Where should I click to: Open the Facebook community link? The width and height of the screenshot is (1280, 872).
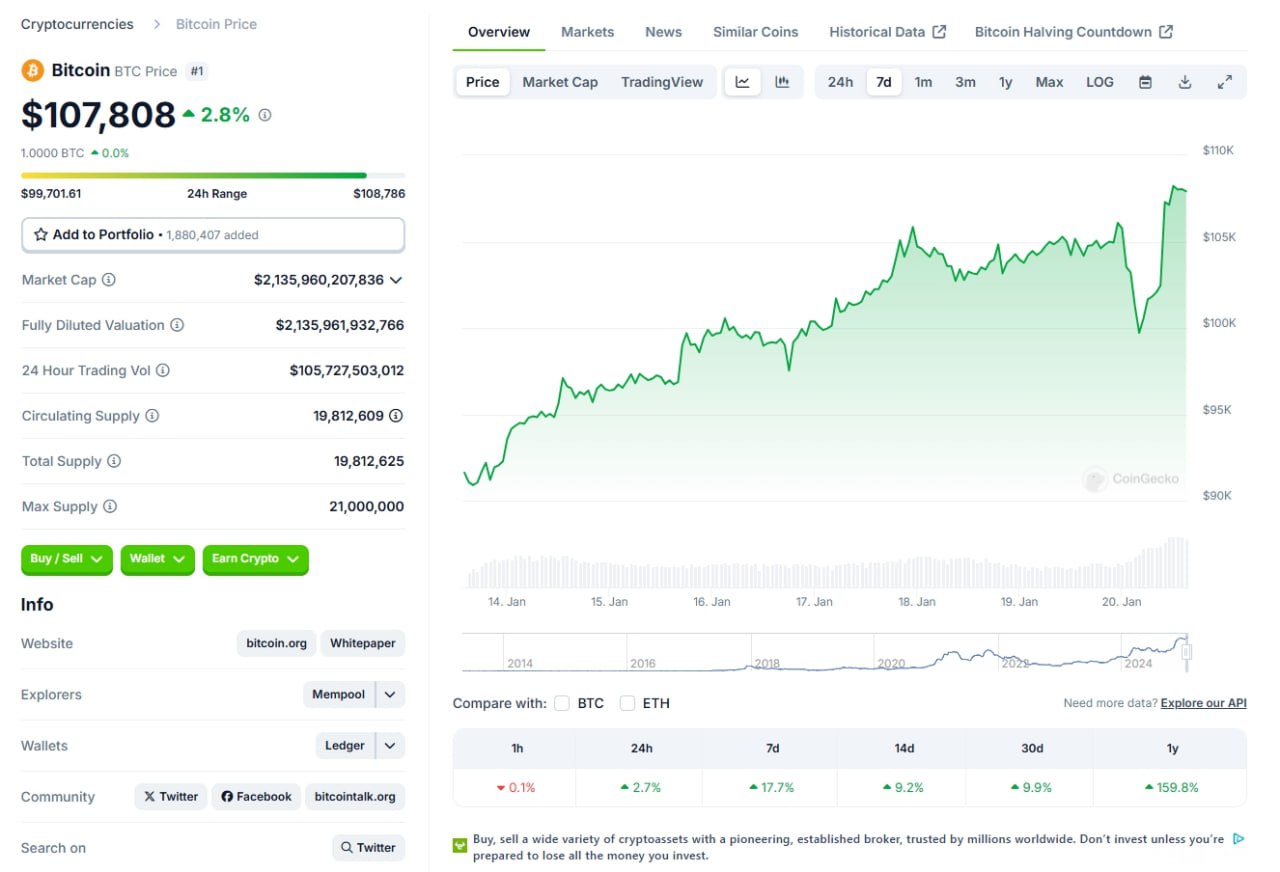coord(256,796)
